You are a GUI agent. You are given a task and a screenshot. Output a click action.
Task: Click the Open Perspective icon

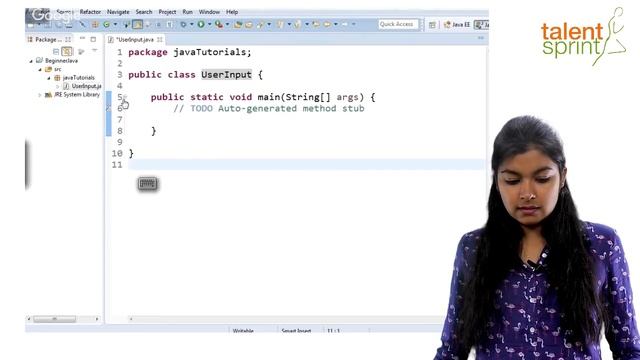(432, 25)
